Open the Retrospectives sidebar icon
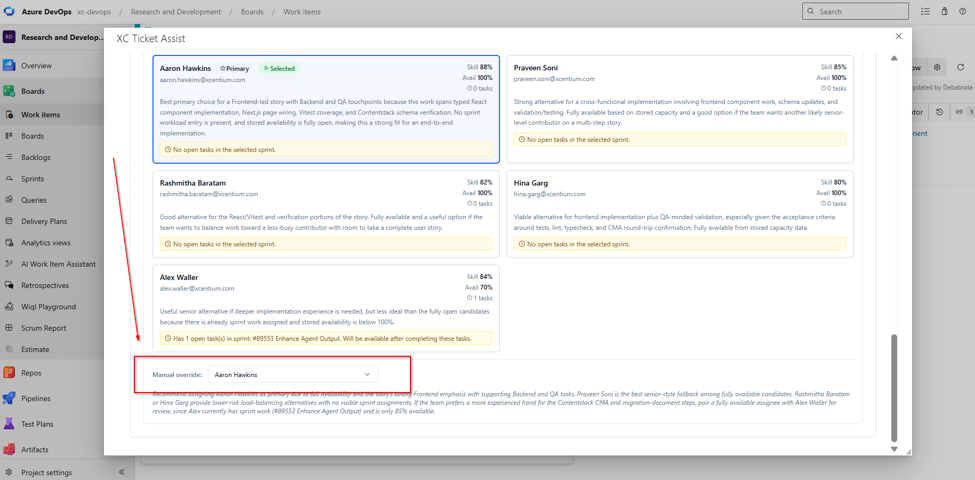This screenshot has width=975, height=480. point(9,285)
